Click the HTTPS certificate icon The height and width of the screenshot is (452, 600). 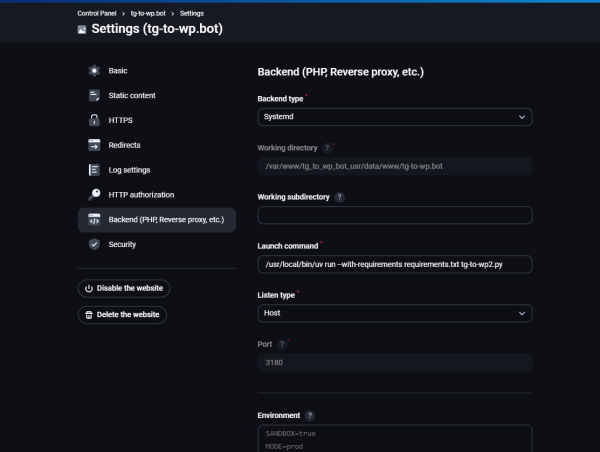coord(94,120)
